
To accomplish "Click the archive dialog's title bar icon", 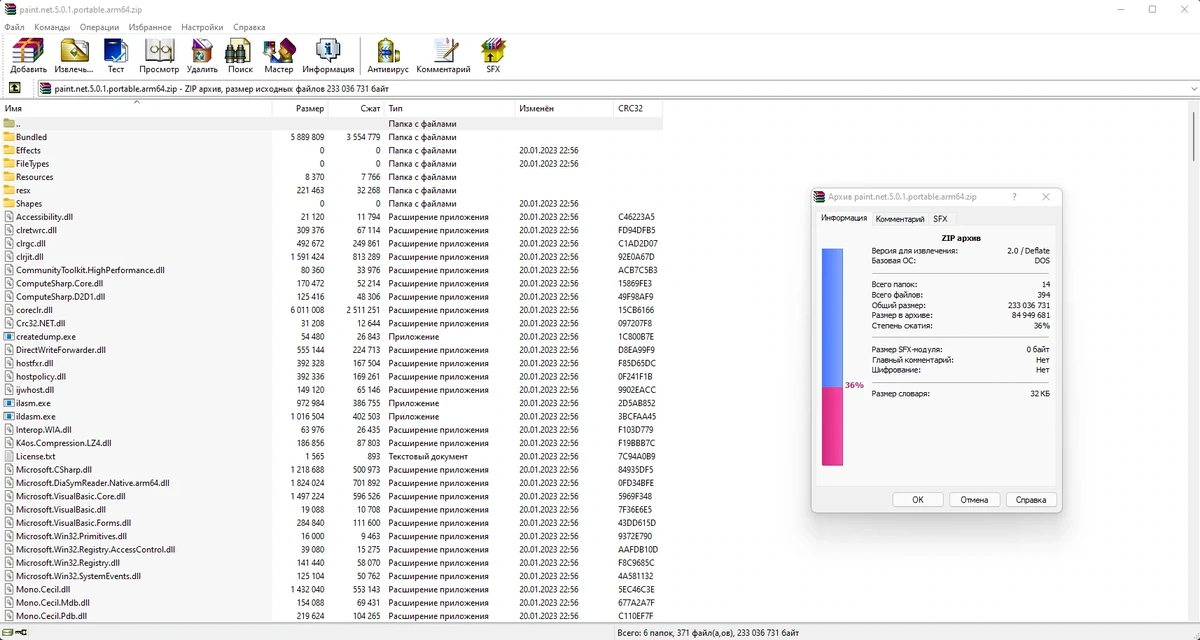I will (x=819, y=197).
